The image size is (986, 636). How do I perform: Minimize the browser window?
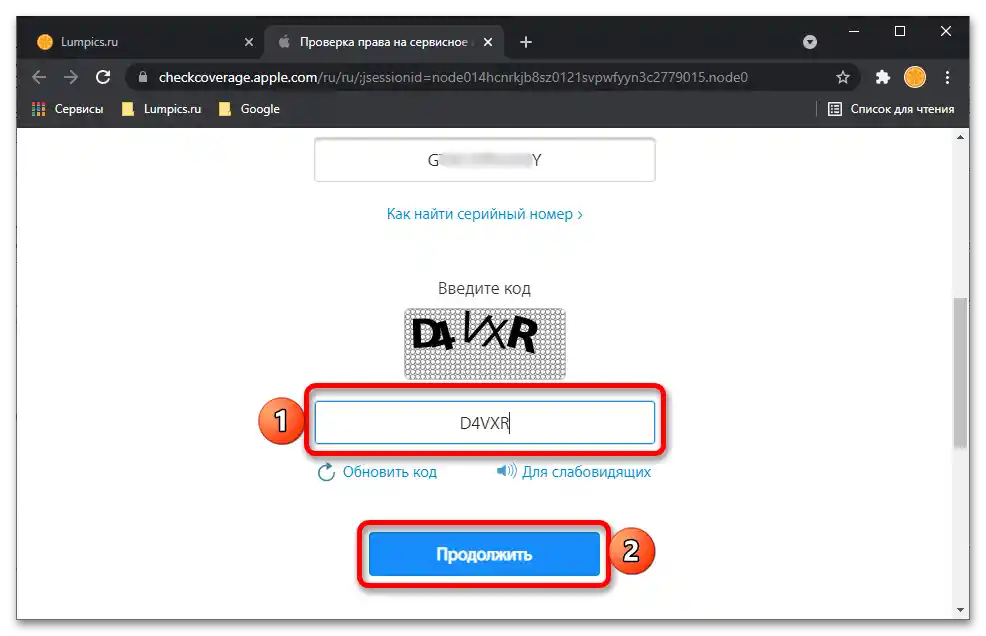coord(854,31)
